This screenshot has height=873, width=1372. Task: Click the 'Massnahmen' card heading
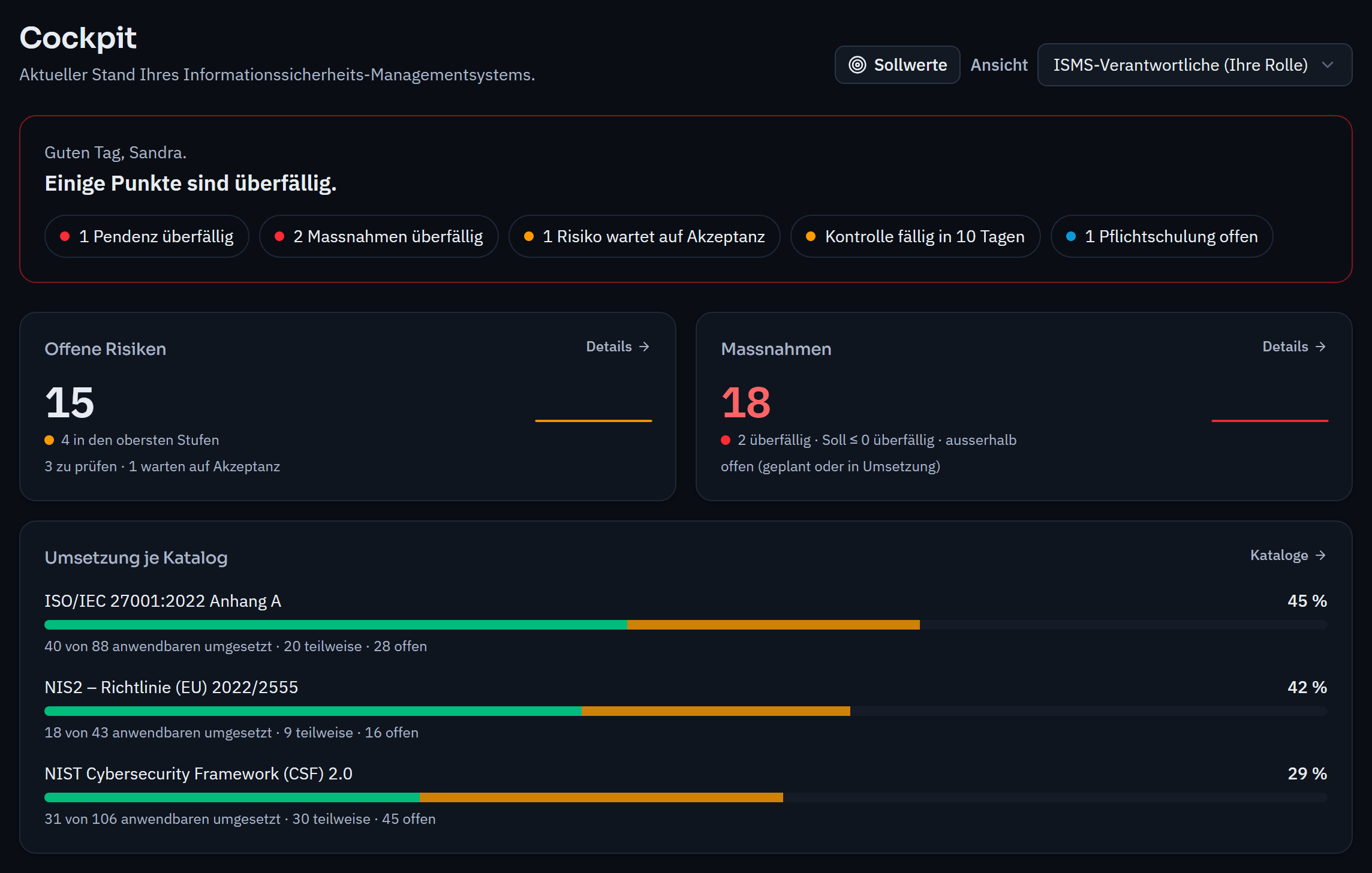(776, 349)
